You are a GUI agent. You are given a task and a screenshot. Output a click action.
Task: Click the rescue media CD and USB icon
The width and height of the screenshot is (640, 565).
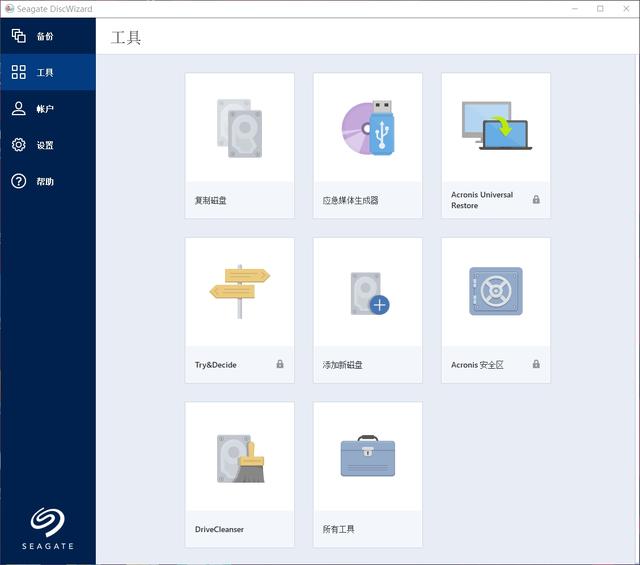[x=368, y=128]
